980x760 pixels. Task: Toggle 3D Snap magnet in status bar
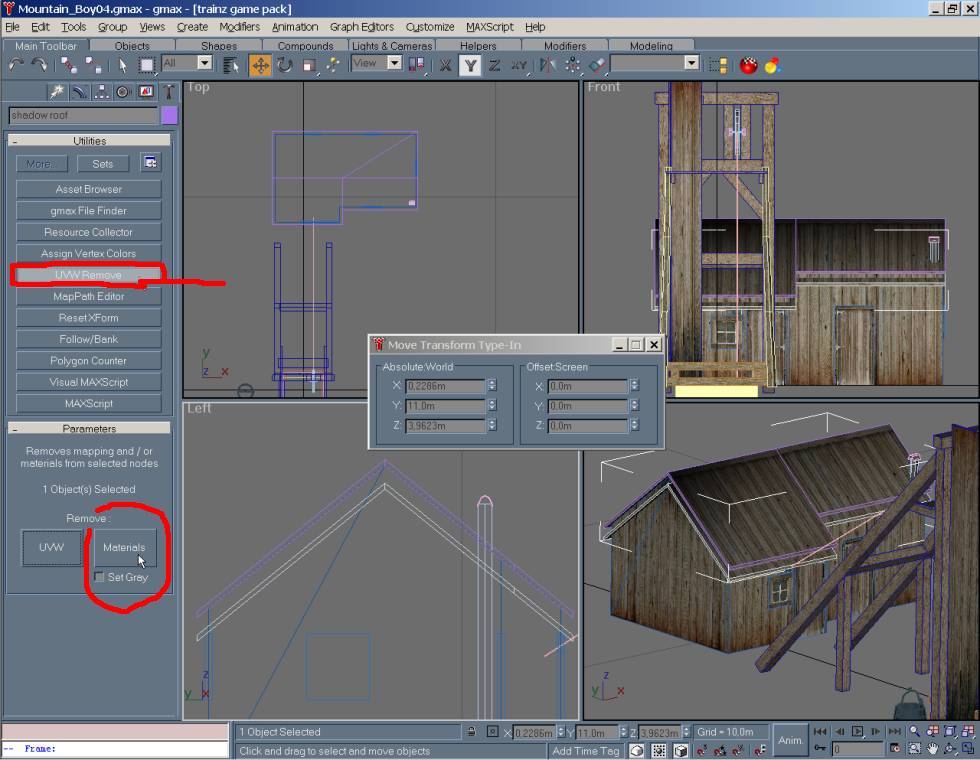coord(701,751)
